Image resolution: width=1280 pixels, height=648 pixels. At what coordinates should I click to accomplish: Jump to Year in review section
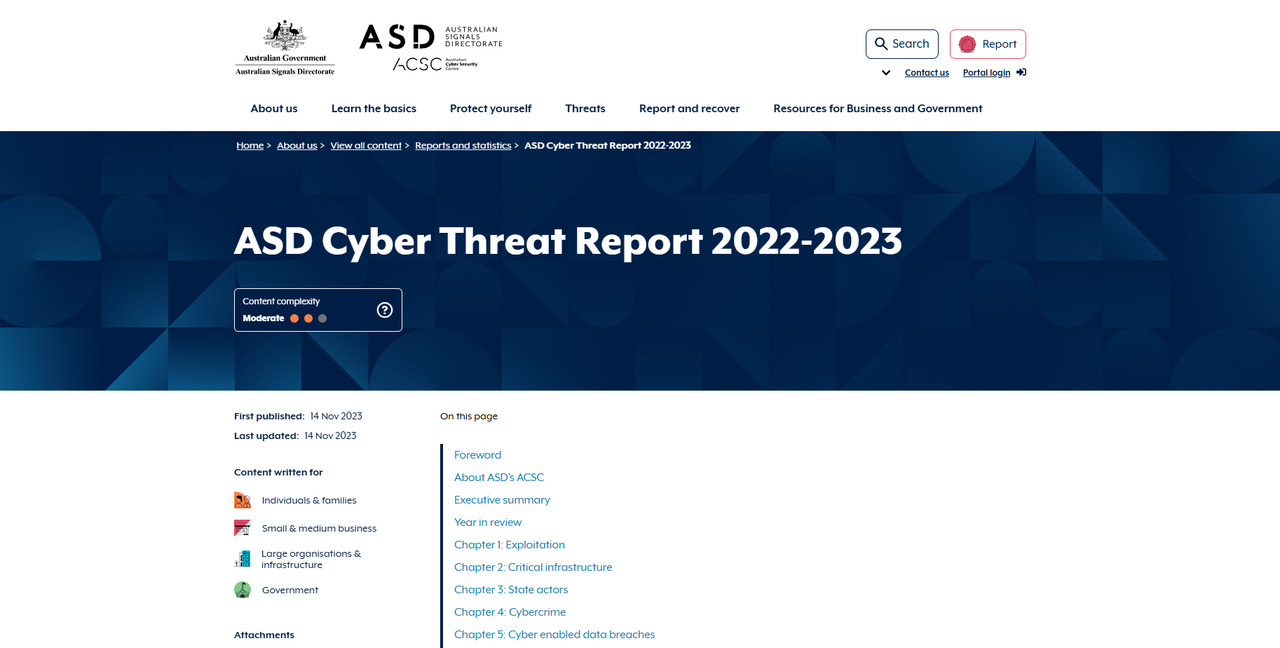click(488, 522)
